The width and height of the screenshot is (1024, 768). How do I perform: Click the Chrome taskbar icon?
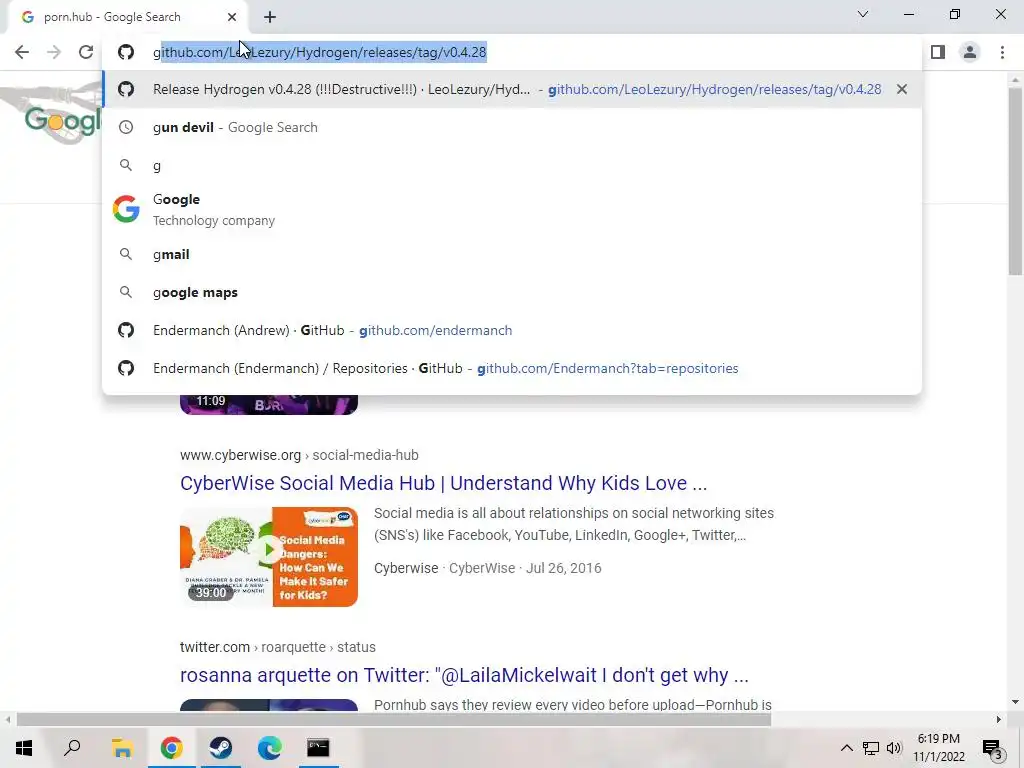point(172,748)
